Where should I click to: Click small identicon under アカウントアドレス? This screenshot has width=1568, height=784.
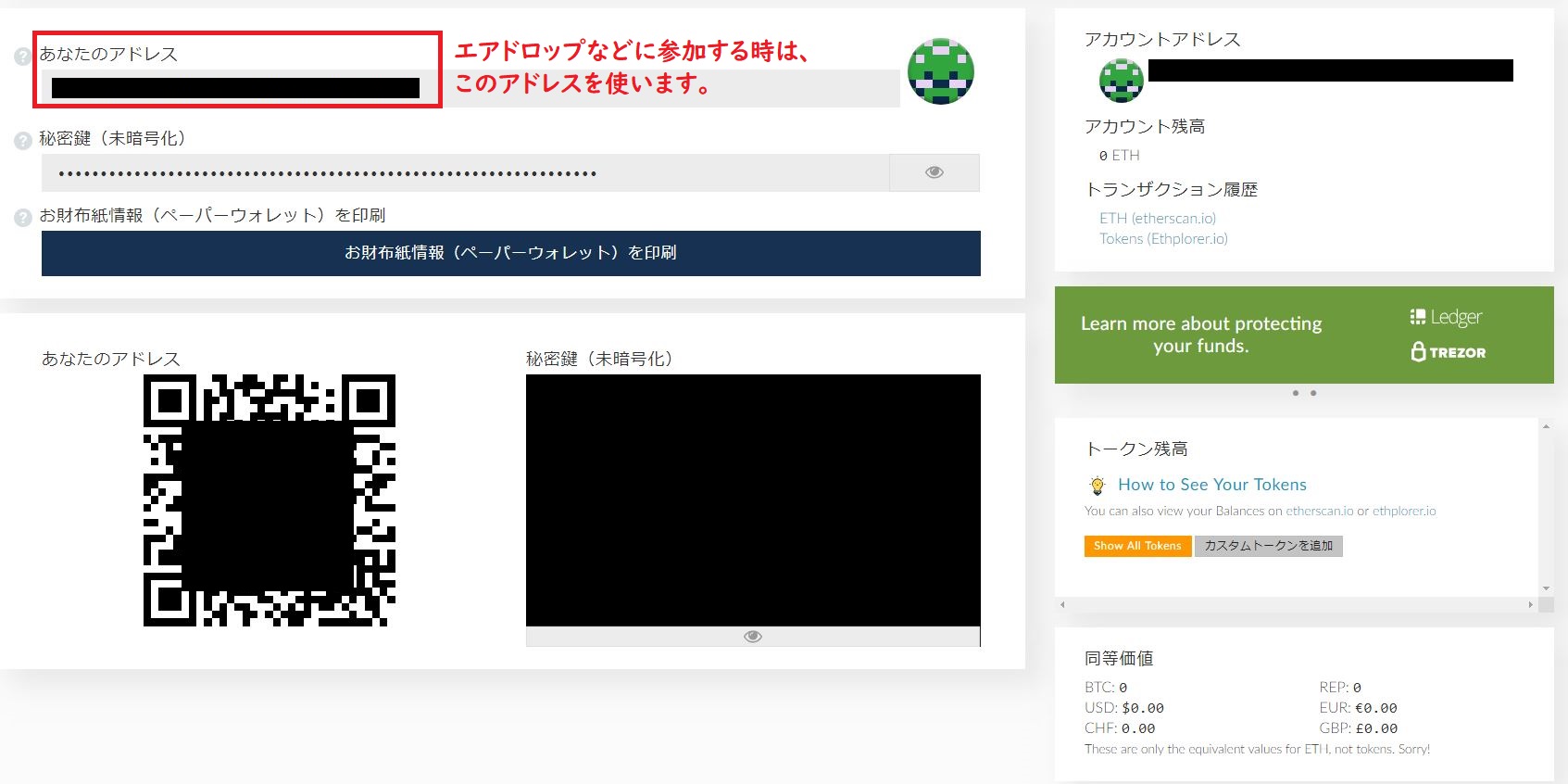[x=1122, y=81]
